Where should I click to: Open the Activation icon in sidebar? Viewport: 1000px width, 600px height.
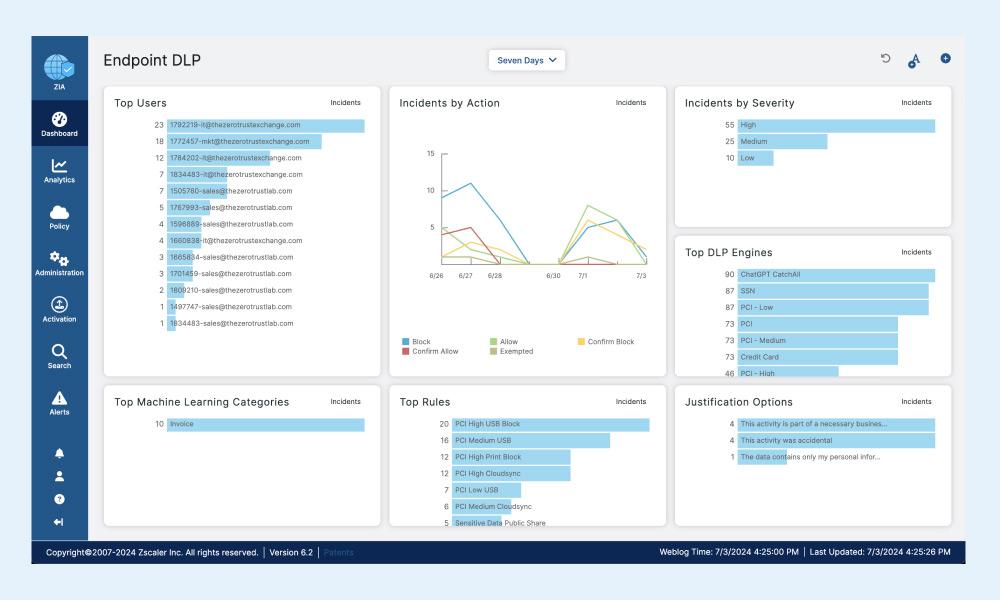[x=59, y=309]
